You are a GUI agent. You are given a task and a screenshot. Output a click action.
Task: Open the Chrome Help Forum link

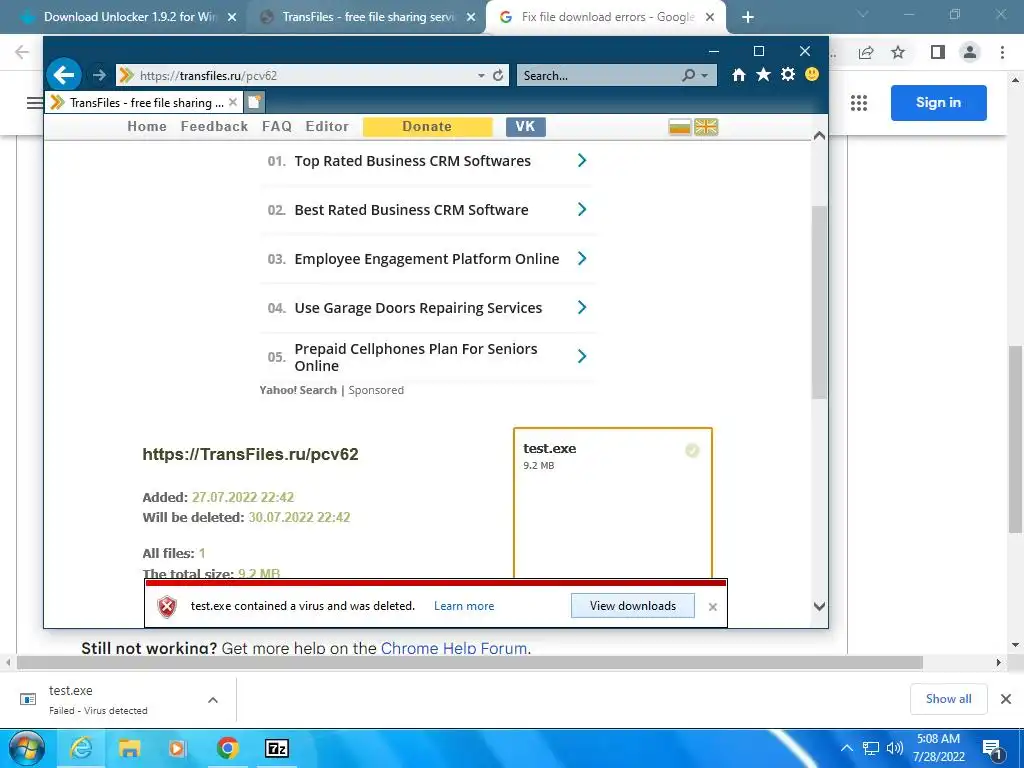click(x=454, y=648)
